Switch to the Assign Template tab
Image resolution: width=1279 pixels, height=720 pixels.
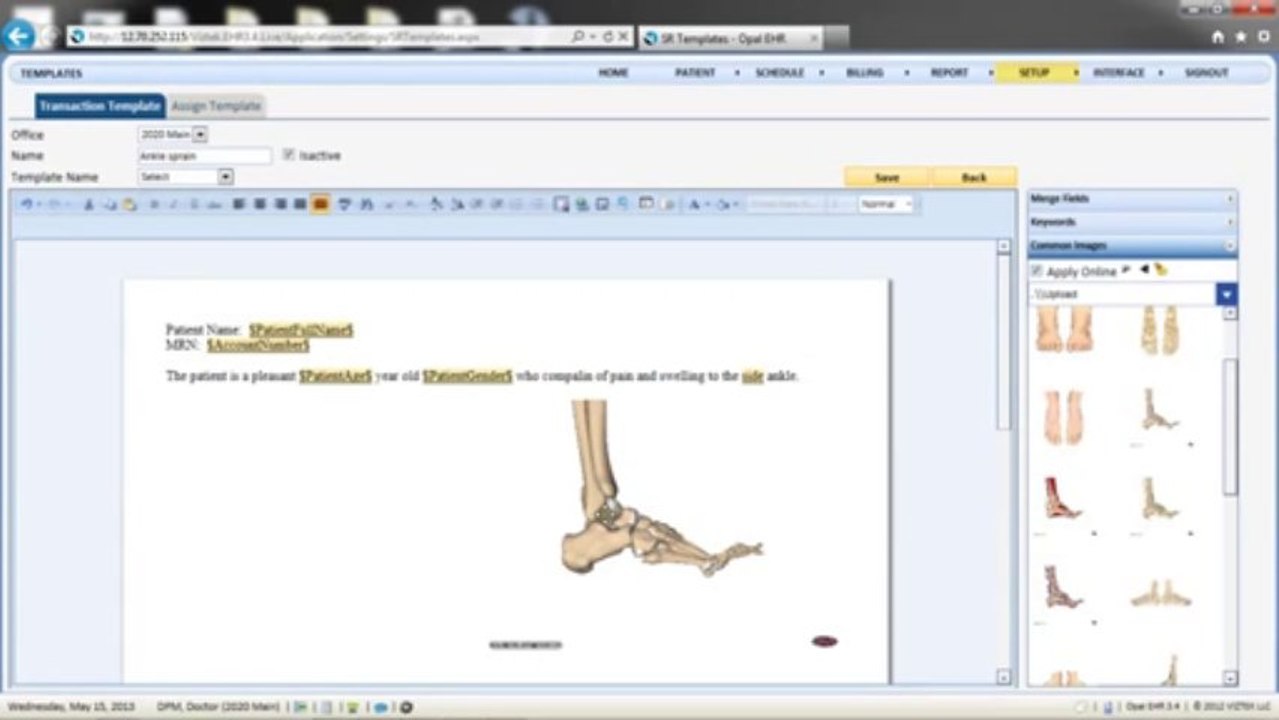216,106
